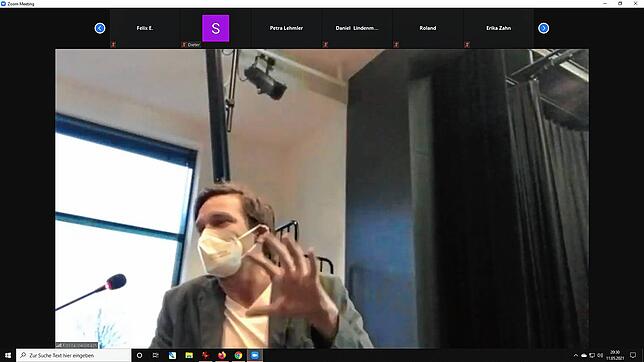Image resolution: width=644 pixels, height=362 pixels.
Task: Select Erika Zahn participant tile
Action: [x=498, y=28]
